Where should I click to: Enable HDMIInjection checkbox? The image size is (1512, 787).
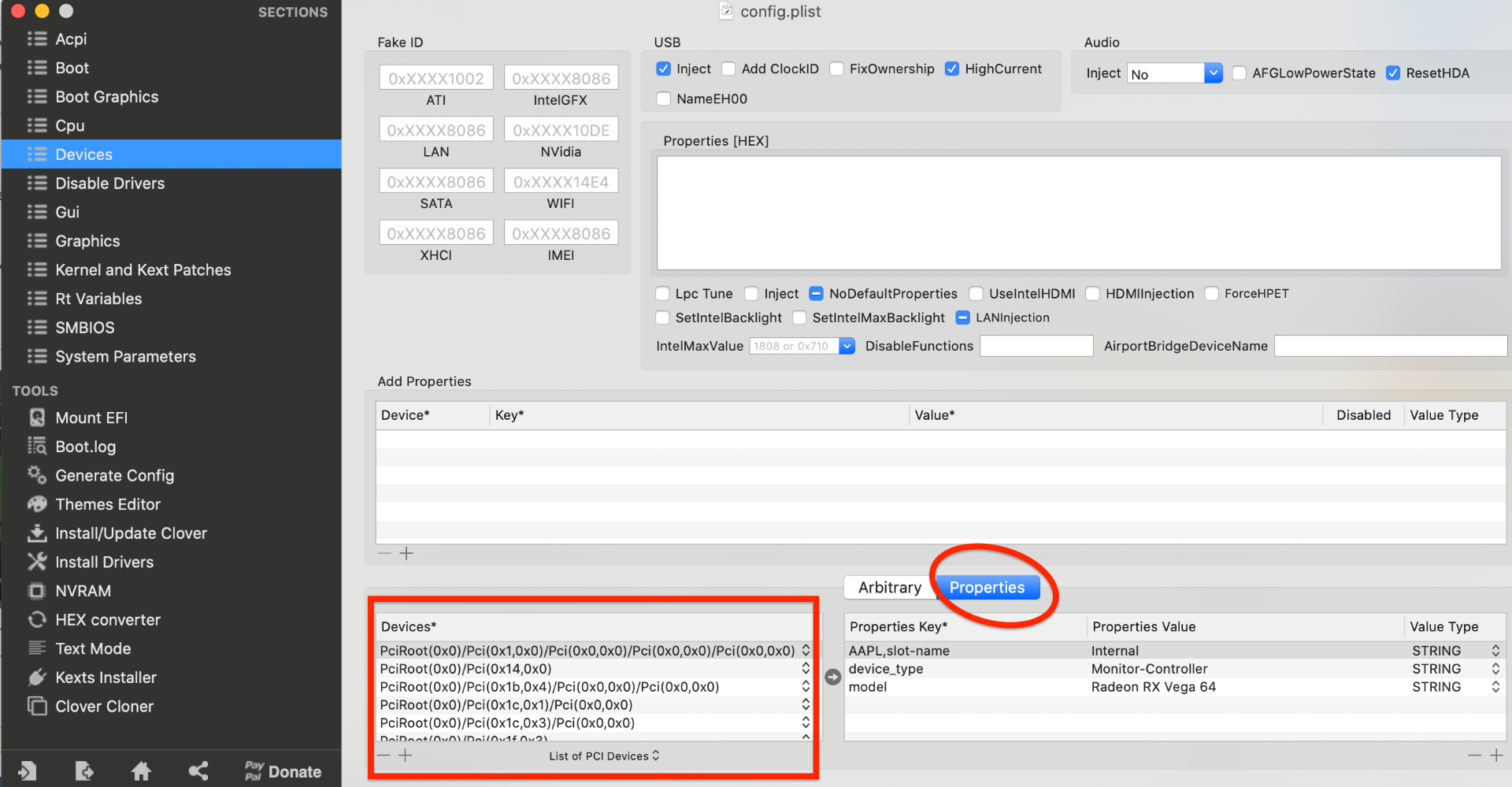click(1093, 294)
